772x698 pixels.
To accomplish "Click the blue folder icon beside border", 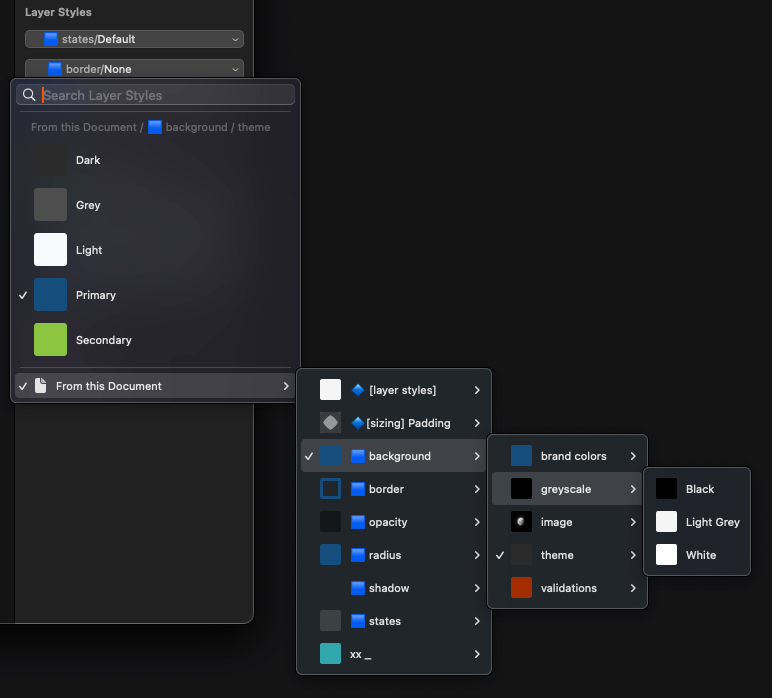I will click(358, 489).
